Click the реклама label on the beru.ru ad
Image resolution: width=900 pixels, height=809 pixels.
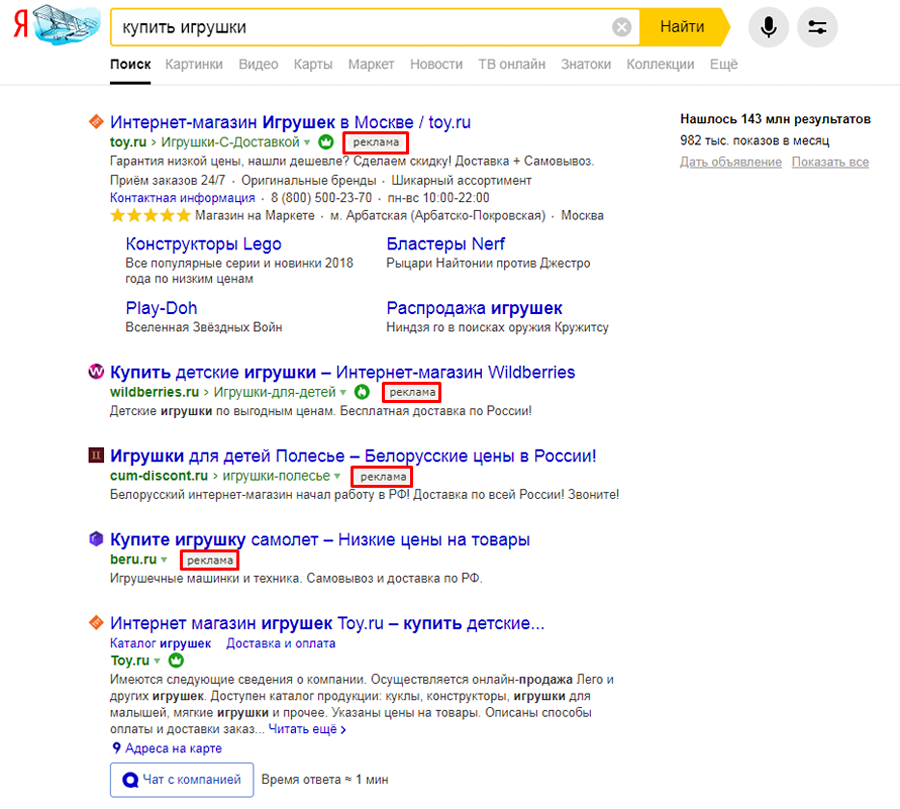point(210,560)
